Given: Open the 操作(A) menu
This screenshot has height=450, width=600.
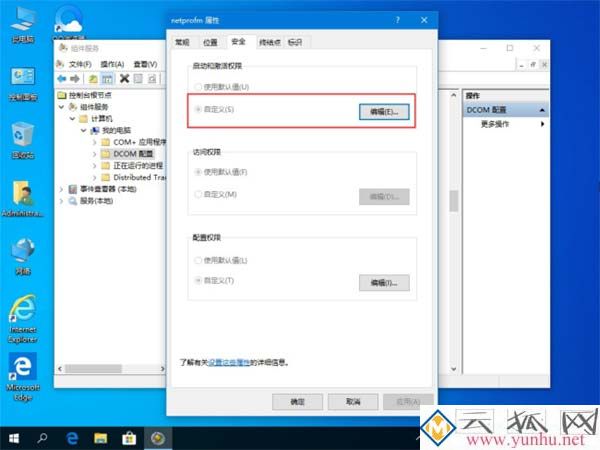Looking at the screenshot, I should 112,64.
